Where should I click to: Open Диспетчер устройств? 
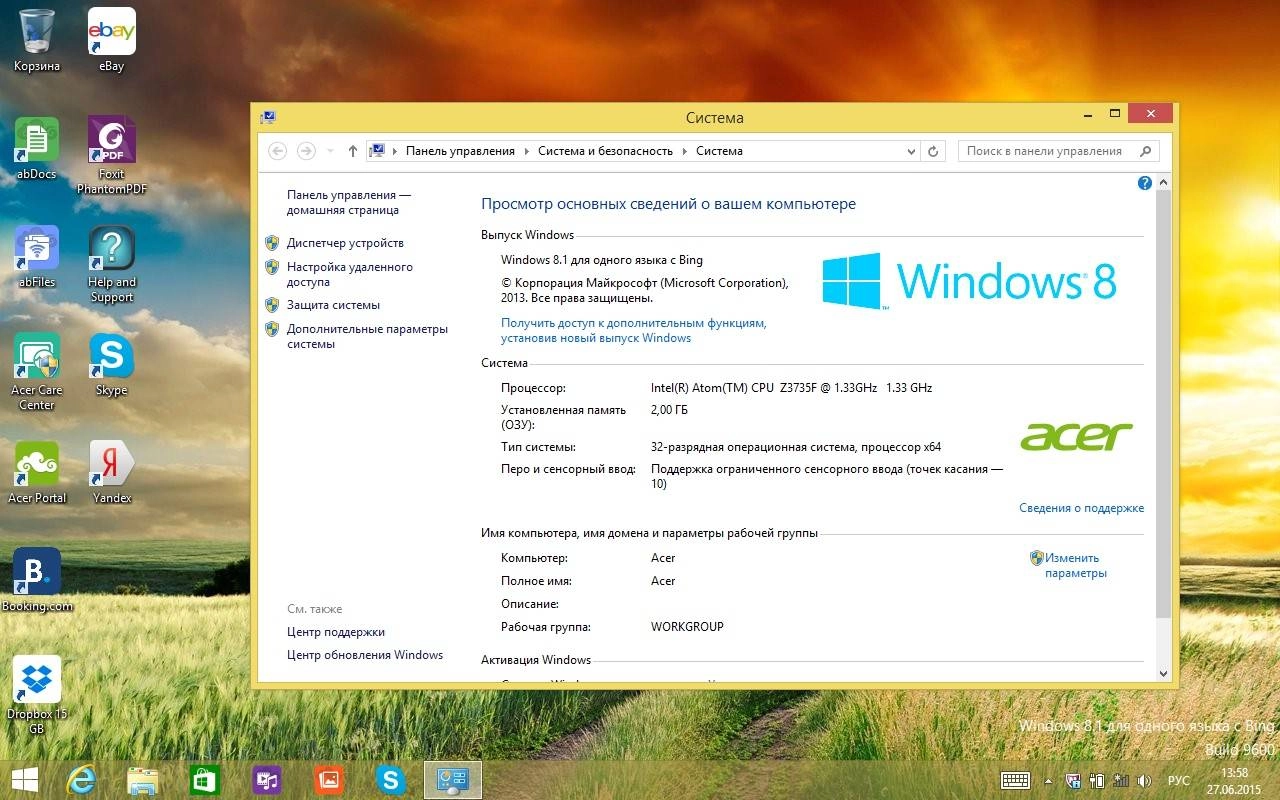click(345, 243)
